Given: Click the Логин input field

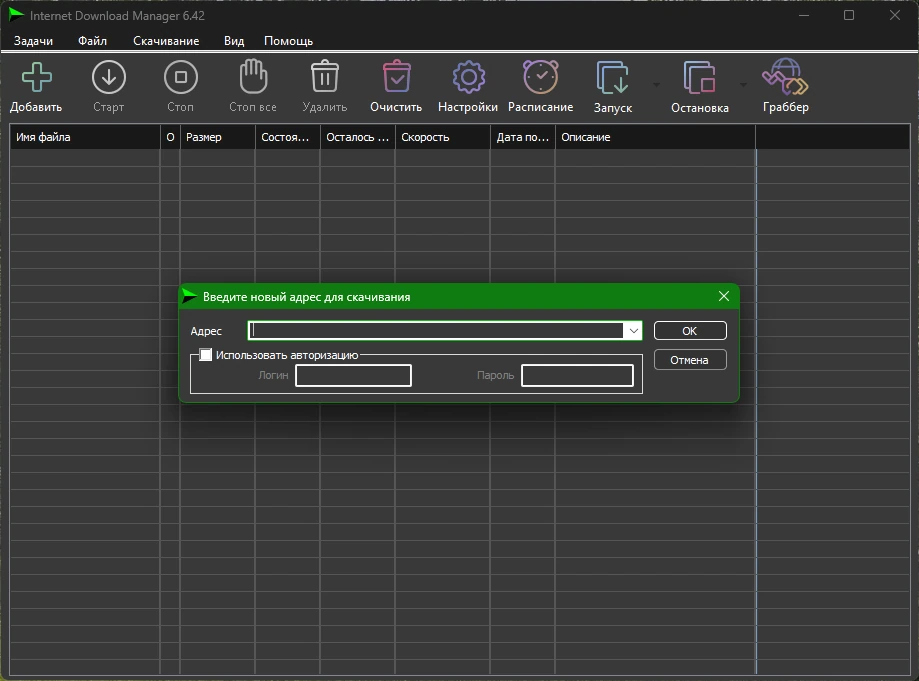Looking at the screenshot, I should (x=353, y=376).
